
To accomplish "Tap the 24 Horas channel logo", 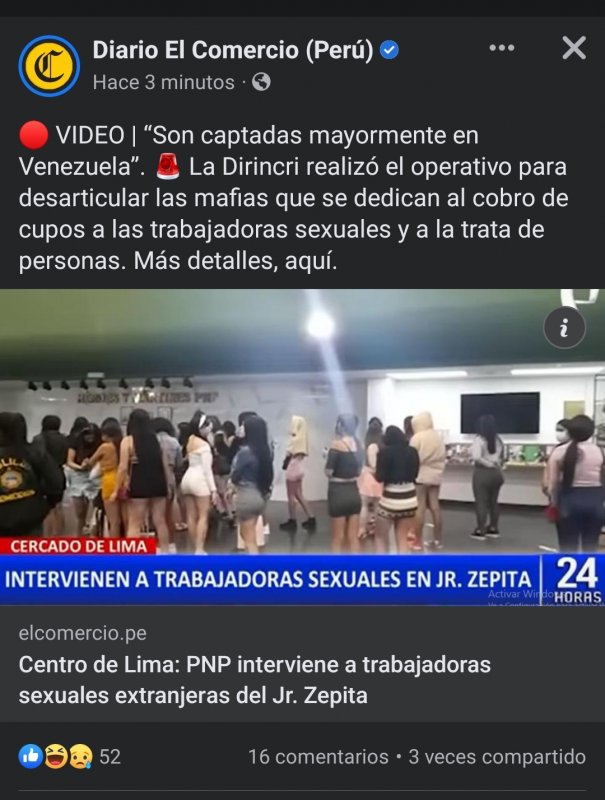I will (x=575, y=580).
